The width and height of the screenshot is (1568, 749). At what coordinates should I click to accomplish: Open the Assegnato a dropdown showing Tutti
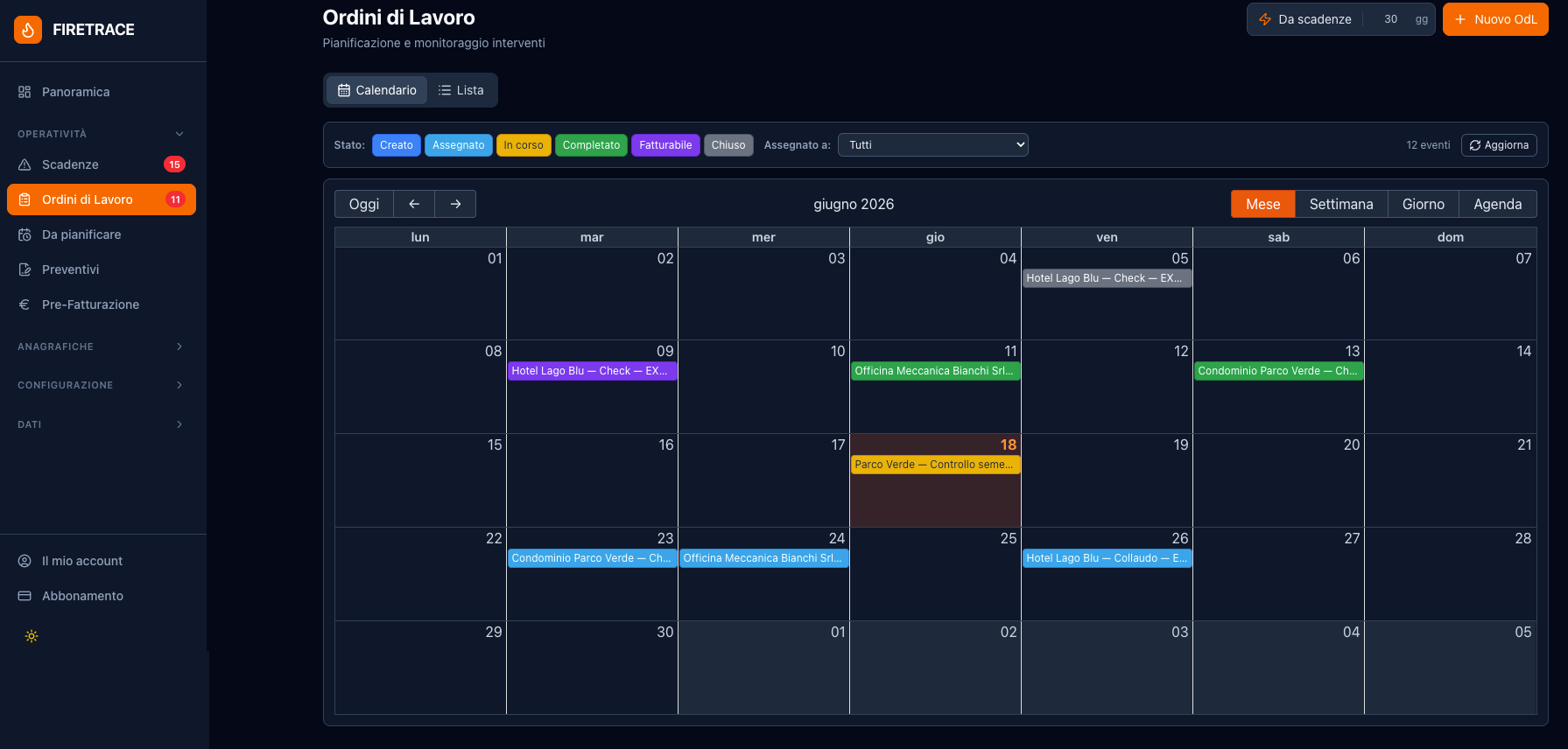(933, 145)
